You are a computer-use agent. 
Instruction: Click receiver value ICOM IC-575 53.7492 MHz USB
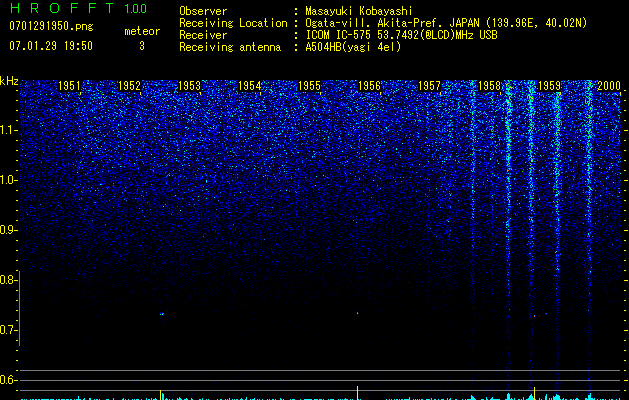[x=401, y=35]
